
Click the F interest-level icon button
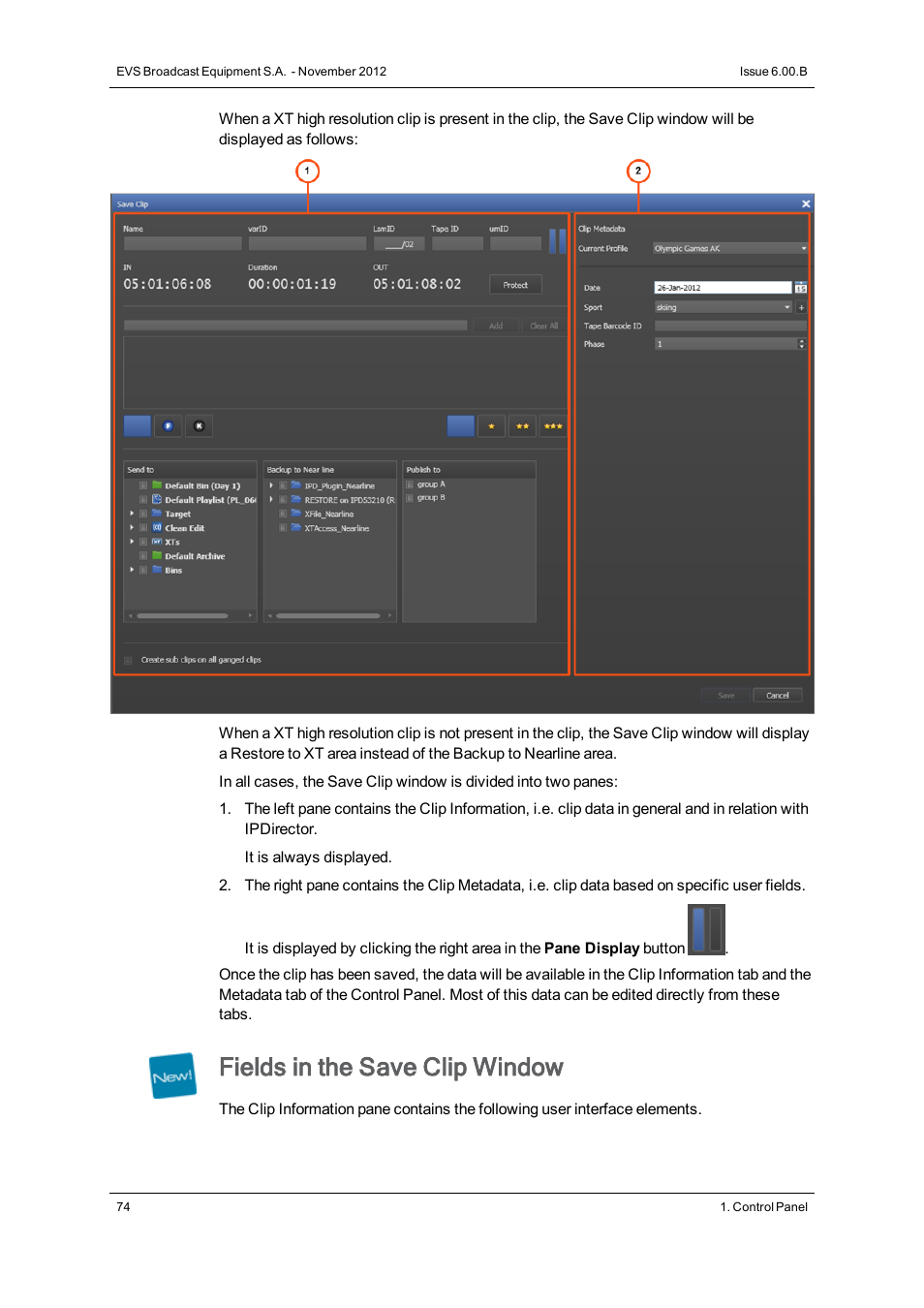168,425
